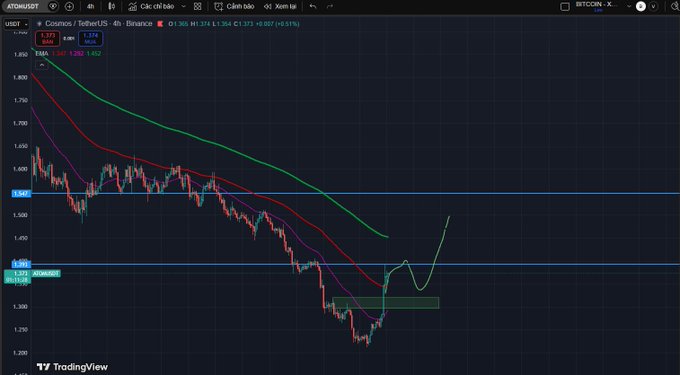Start bar replay with Xem lại
Image resolution: width=680 pixels, height=375 pixels.
point(280,7)
